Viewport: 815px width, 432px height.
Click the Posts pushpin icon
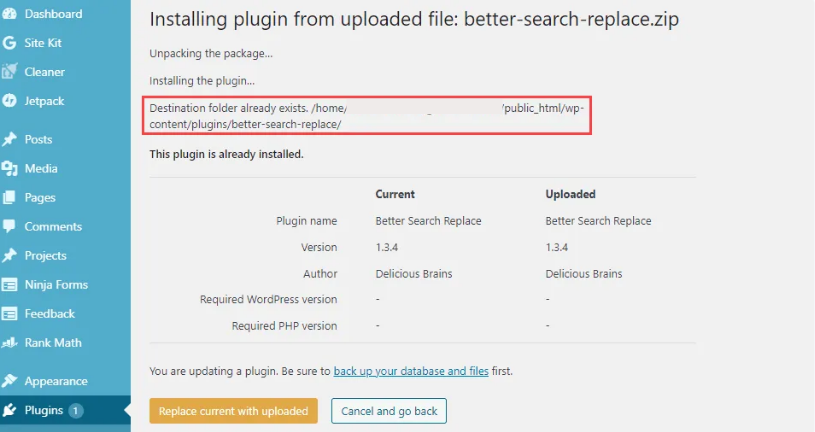pos(9,139)
